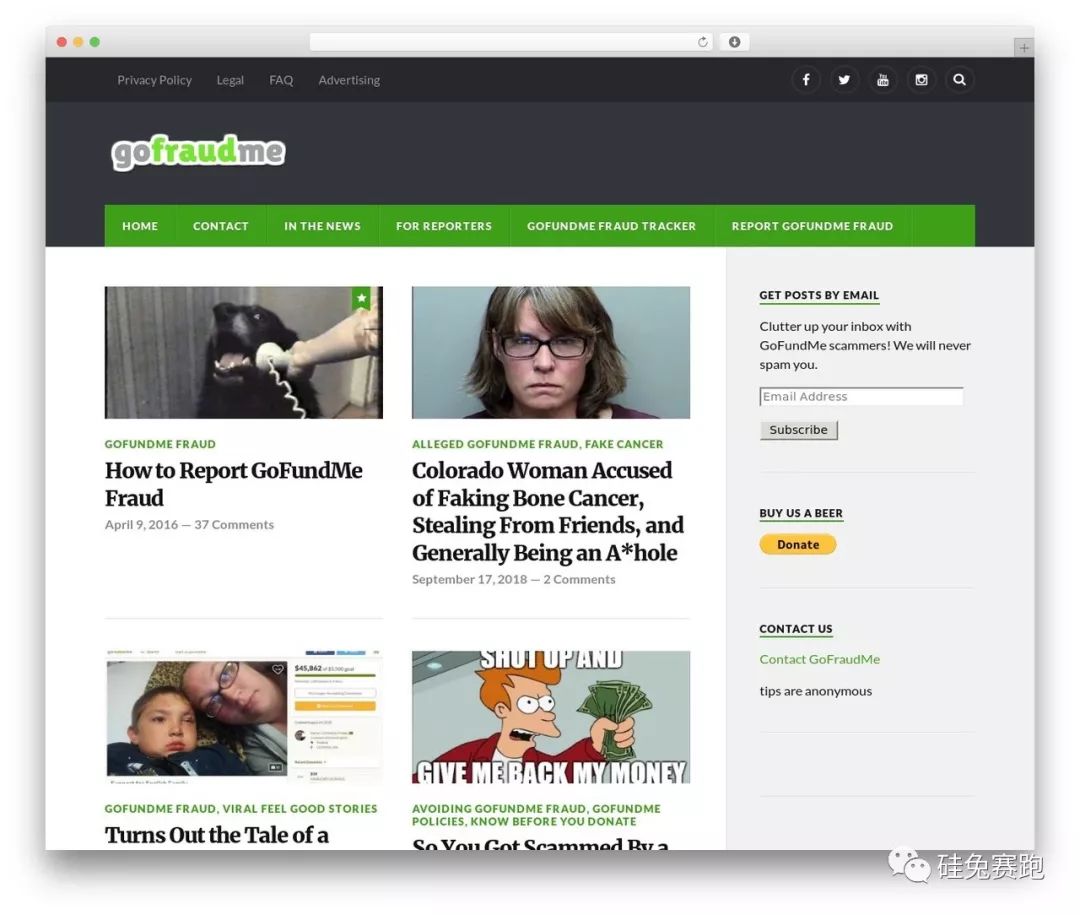Click the gofraudme site logo
Screen dimensions: 1080x915
(198, 152)
